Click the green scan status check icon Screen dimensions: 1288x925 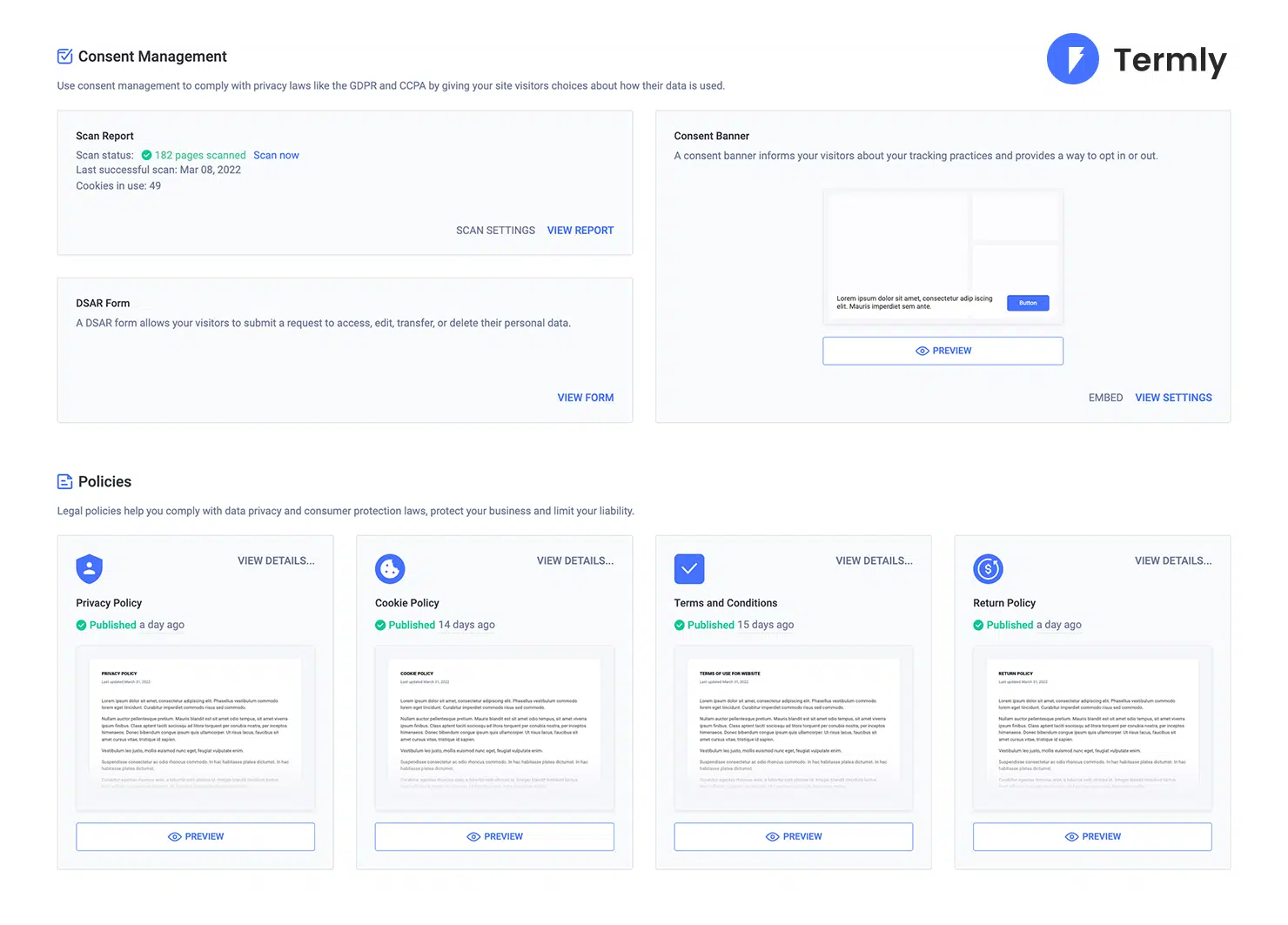point(146,156)
